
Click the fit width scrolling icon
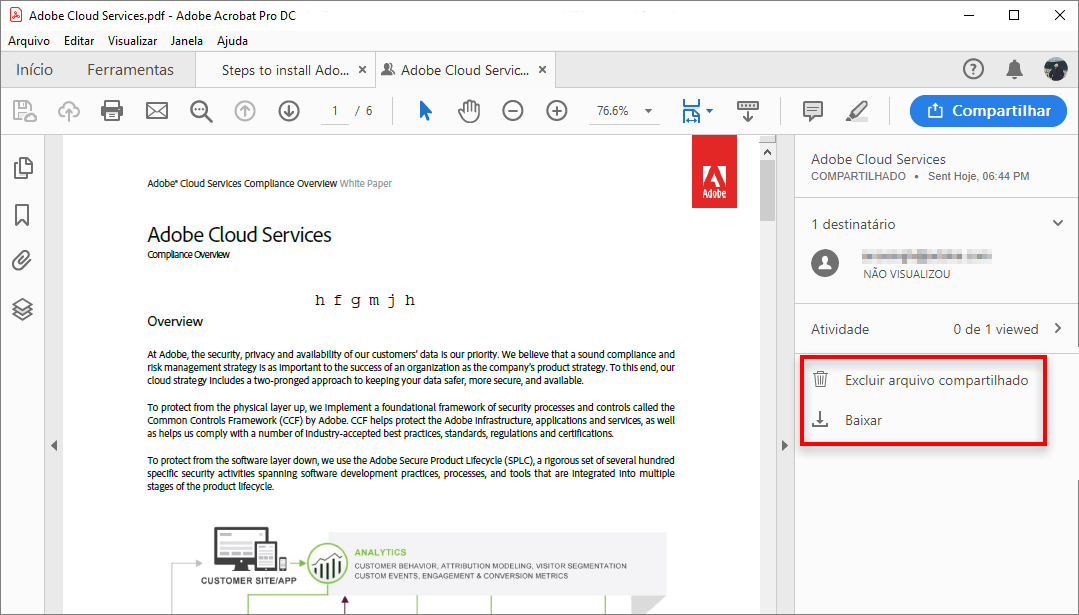point(691,111)
